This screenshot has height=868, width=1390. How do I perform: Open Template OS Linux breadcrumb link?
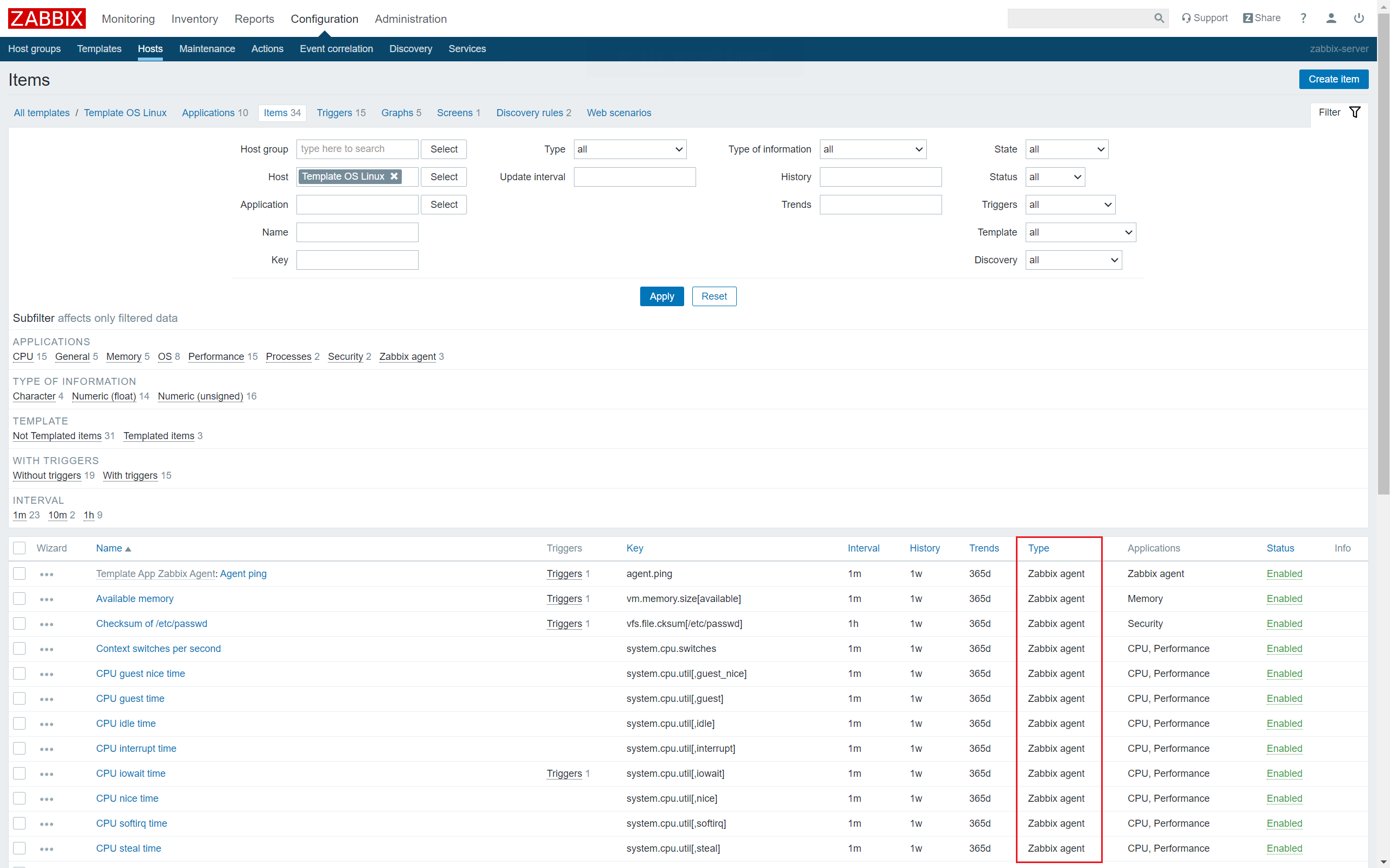[x=125, y=112]
